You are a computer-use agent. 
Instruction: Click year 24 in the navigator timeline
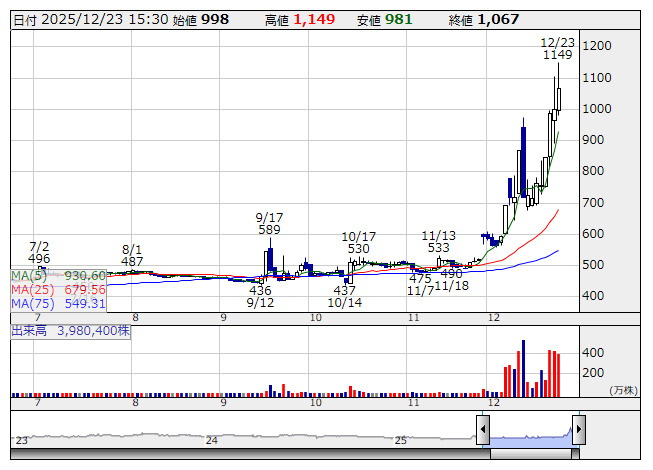(x=211, y=440)
